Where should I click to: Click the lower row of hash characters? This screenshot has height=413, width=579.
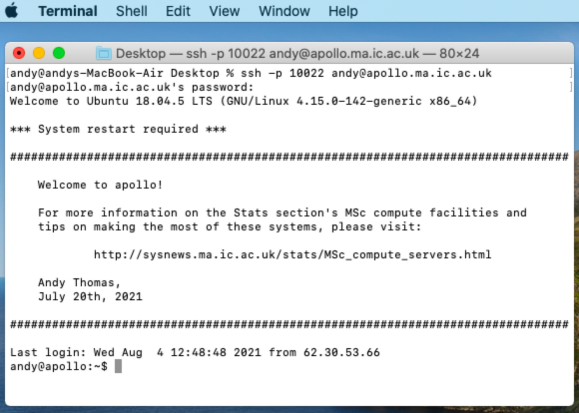pyautogui.click(x=289, y=324)
